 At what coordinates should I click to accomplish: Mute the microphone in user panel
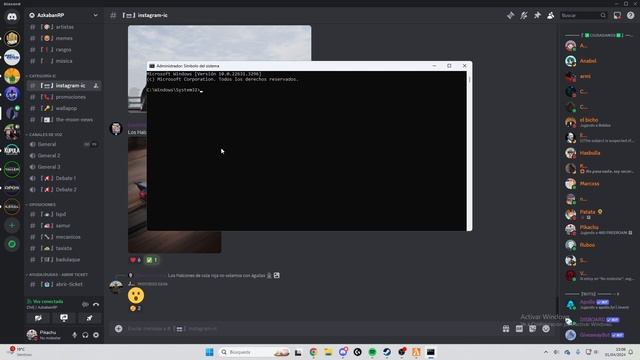(74, 335)
